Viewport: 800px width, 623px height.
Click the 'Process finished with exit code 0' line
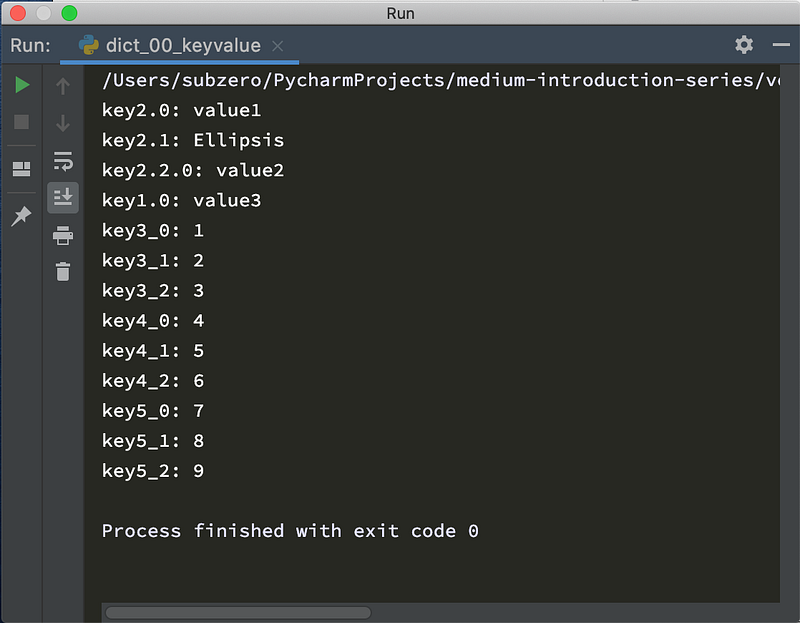click(x=290, y=531)
